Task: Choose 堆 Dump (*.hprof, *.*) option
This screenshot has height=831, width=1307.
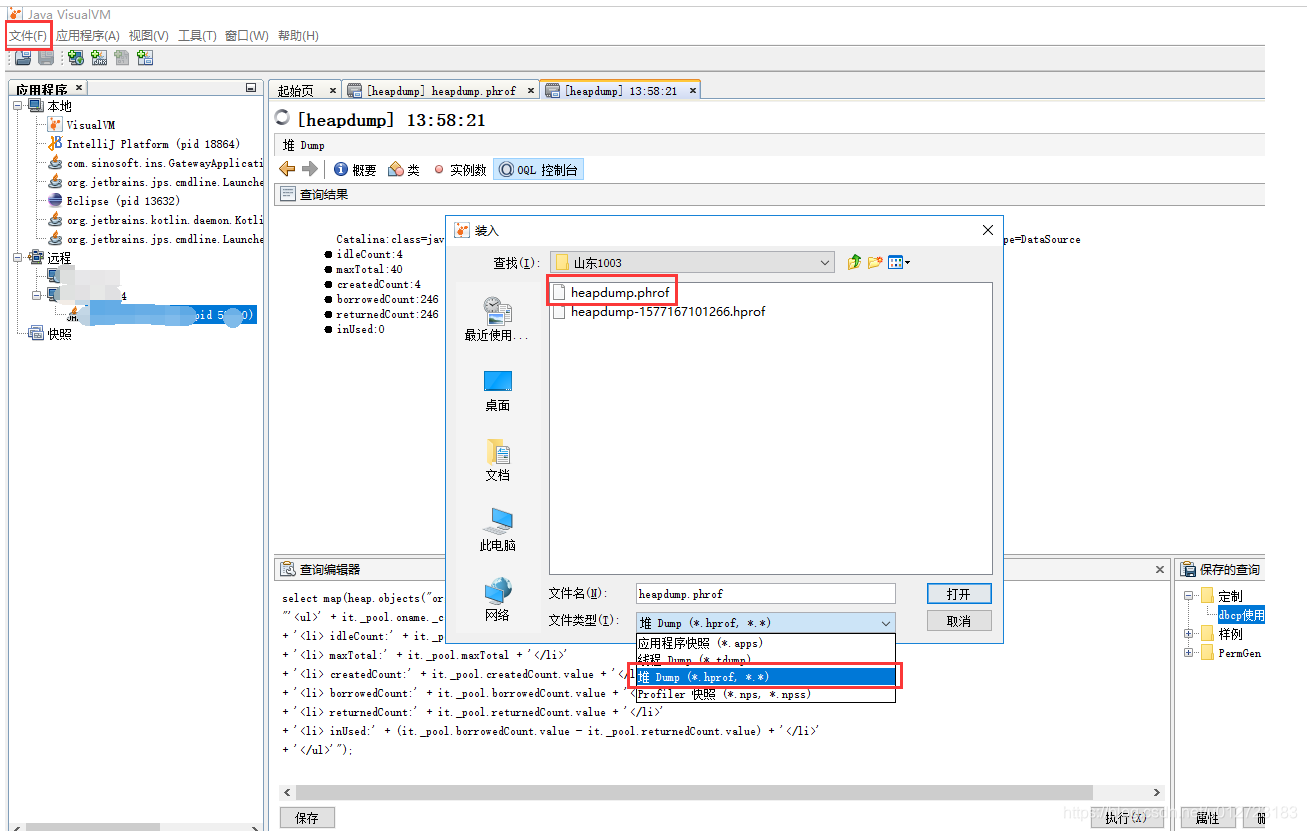Action: coord(765,677)
